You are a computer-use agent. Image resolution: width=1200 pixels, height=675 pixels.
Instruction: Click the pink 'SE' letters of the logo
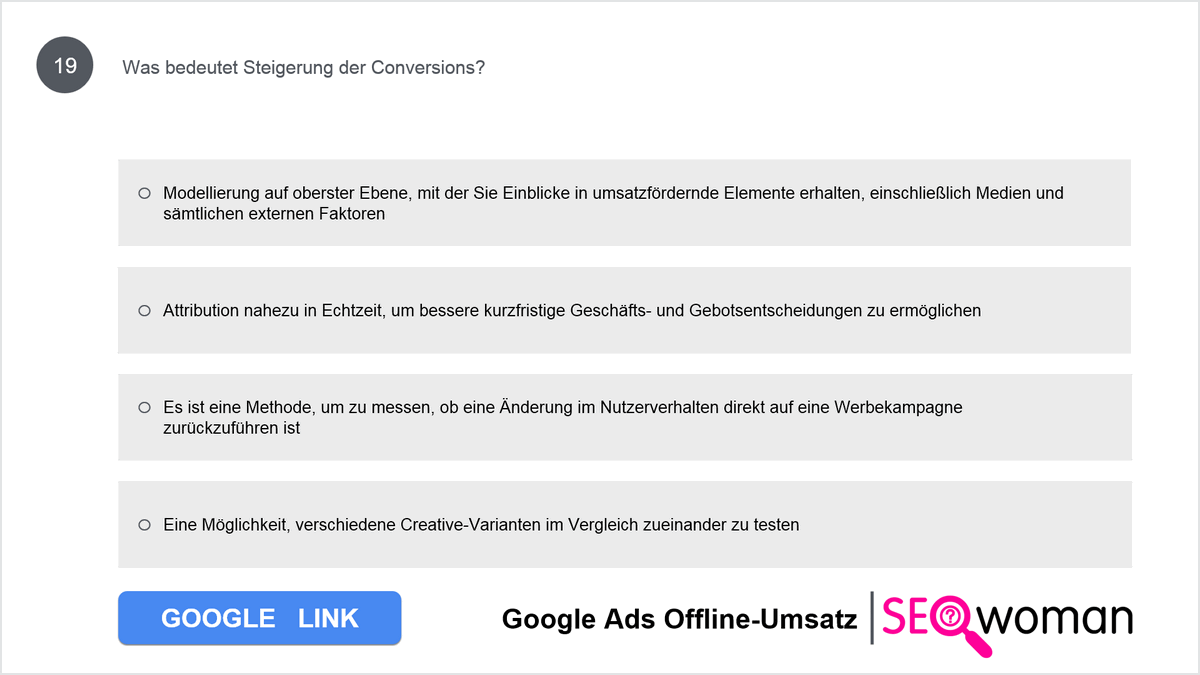point(906,617)
